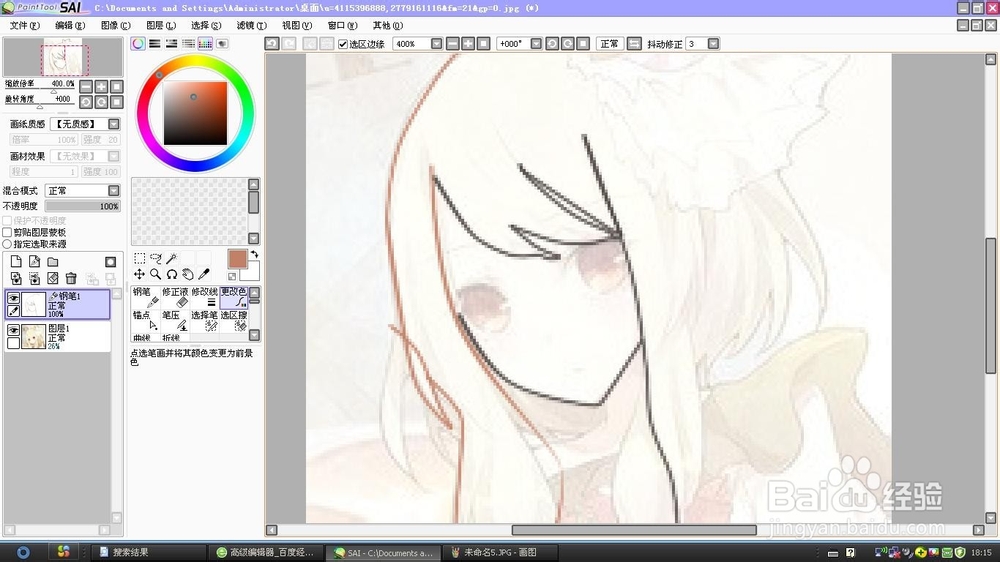Viewport: 1000px width, 562px height.
Task: Select the 修正液 eraser tool
Action: pyautogui.click(x=175, y=297)
